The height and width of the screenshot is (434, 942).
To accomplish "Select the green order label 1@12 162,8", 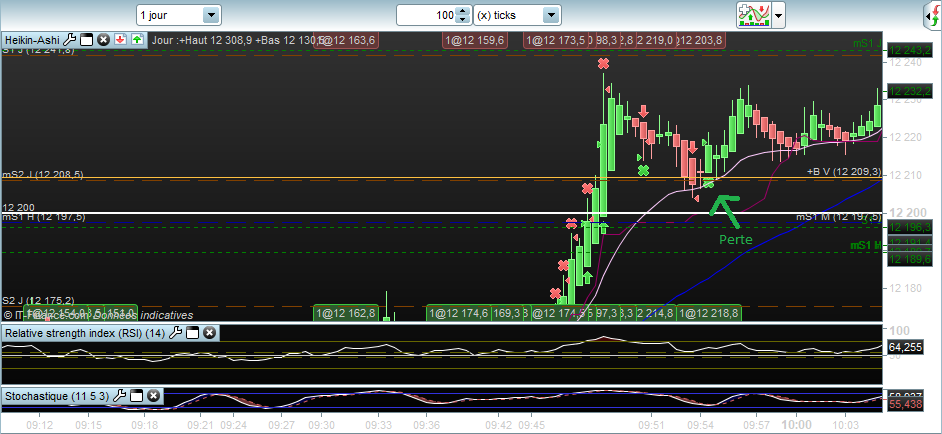I will point(347,313).
